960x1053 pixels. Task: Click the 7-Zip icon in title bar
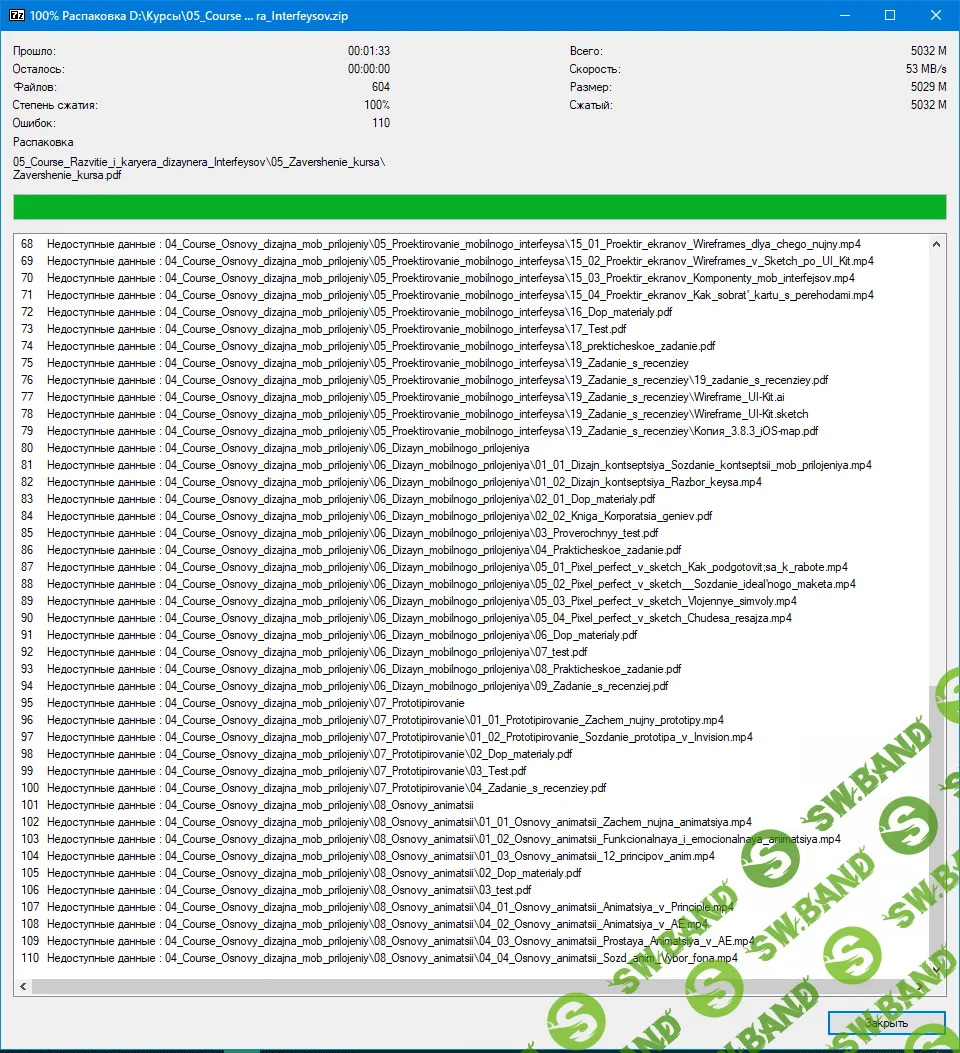(x=16, y=16)
